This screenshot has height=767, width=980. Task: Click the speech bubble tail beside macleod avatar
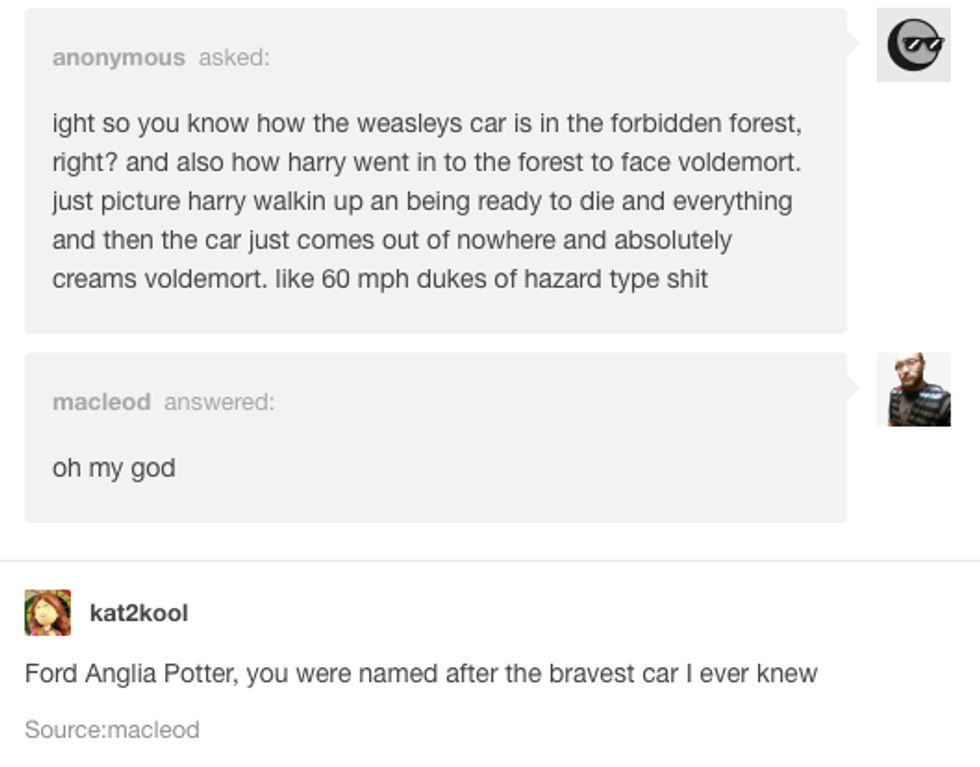click(853, 389)
